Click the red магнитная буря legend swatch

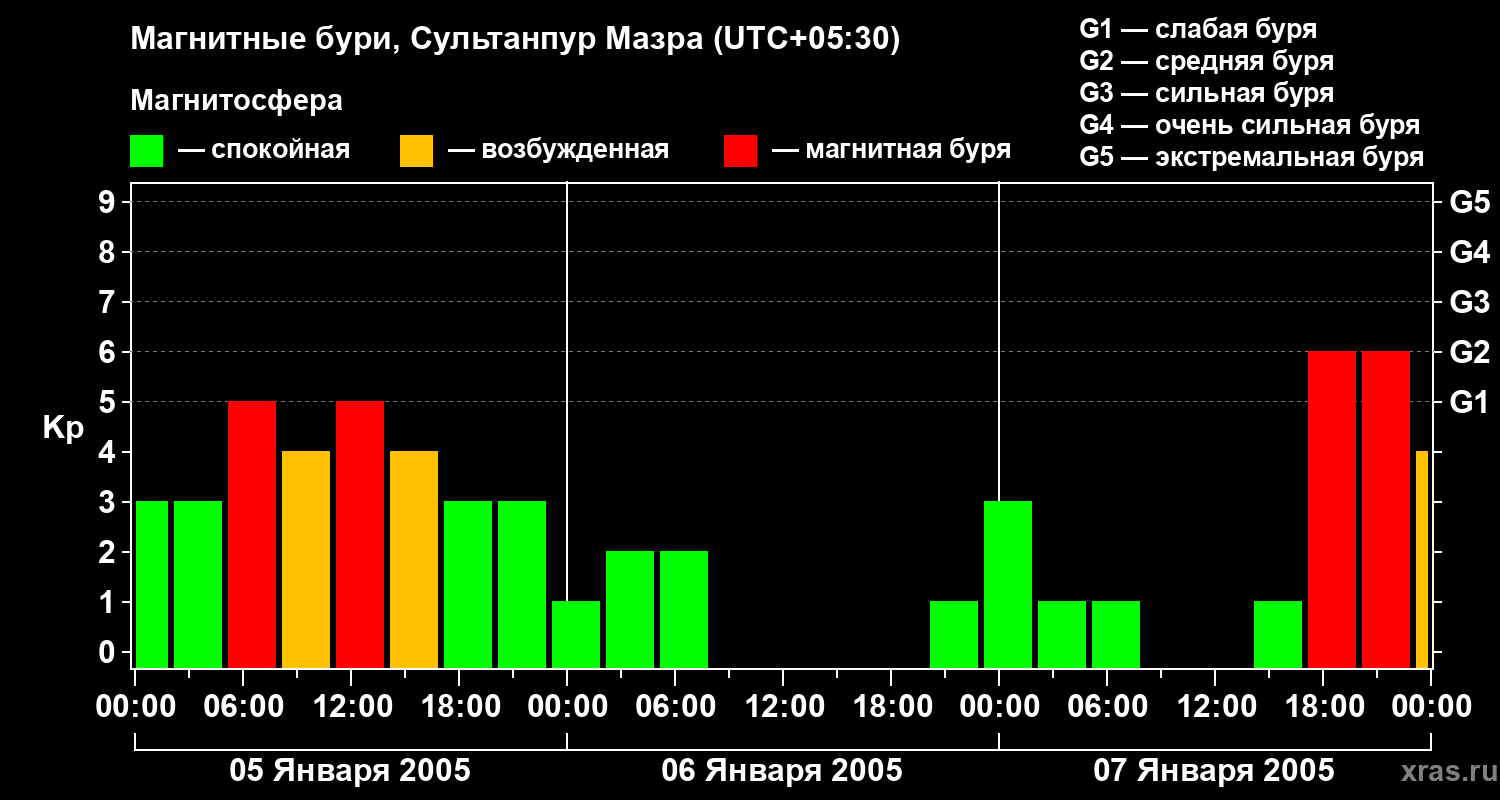tap(741, 151)
